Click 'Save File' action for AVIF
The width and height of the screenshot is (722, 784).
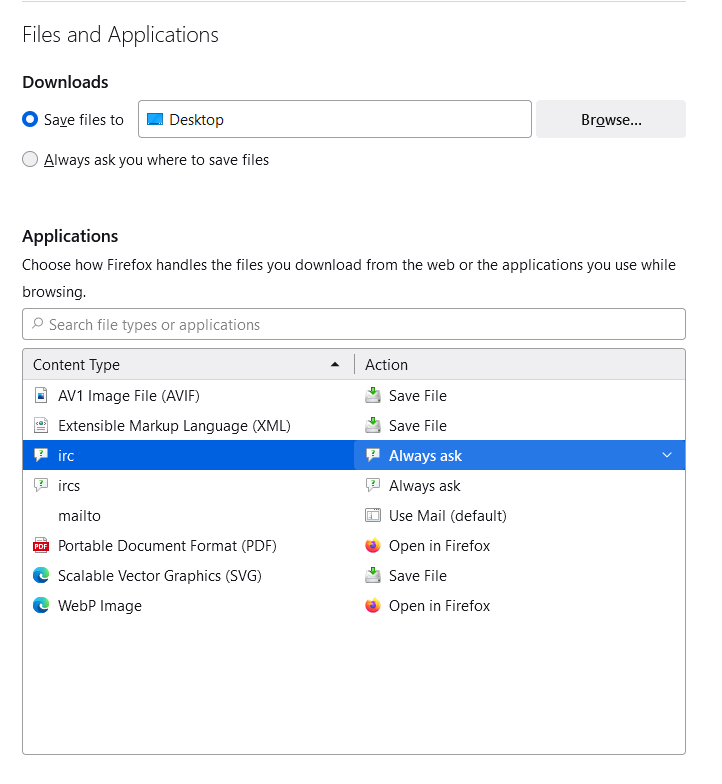pos(418,396)
